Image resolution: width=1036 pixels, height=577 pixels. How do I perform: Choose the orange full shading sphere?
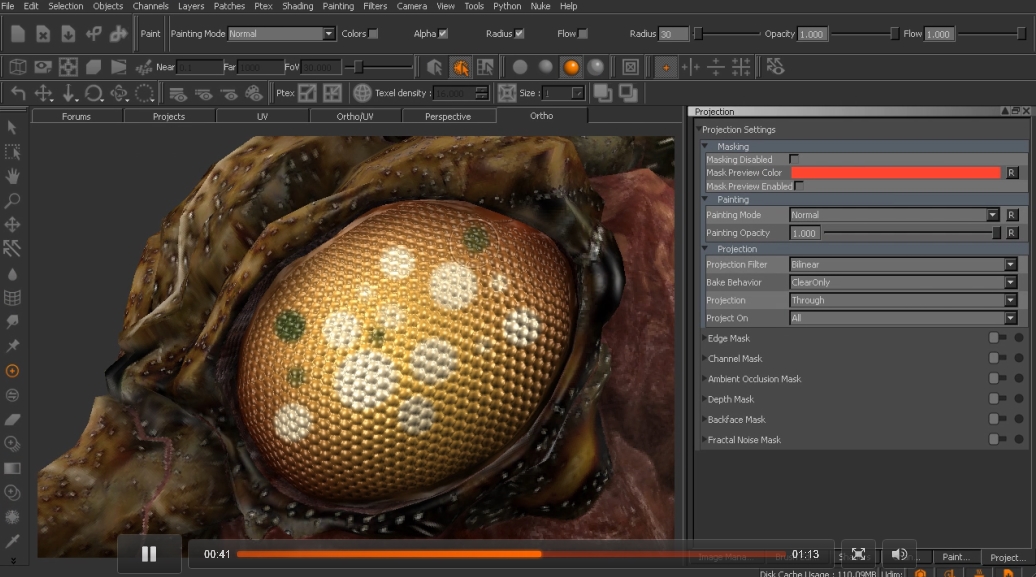(571, 67)
